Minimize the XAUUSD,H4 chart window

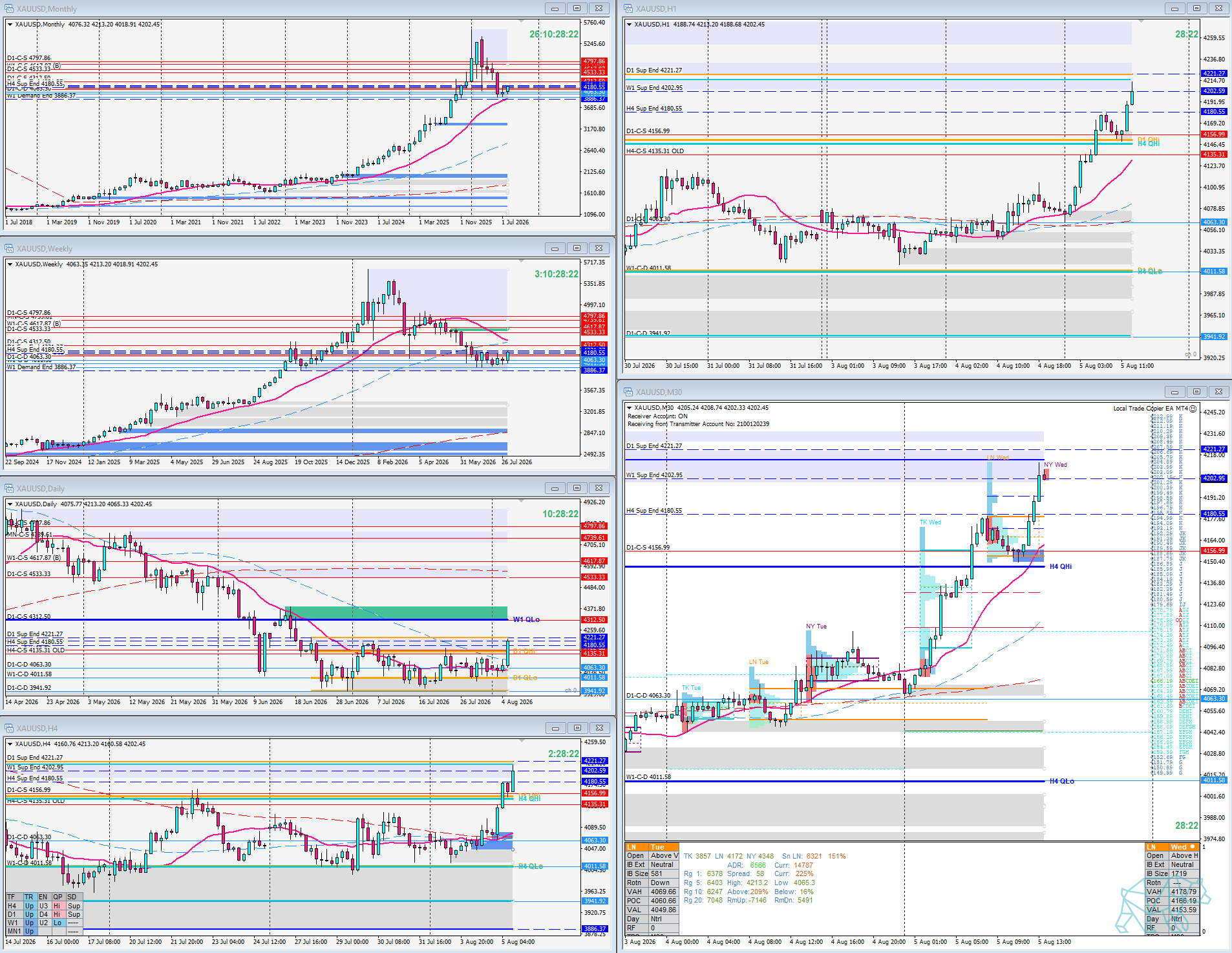(x=555, y=728)
